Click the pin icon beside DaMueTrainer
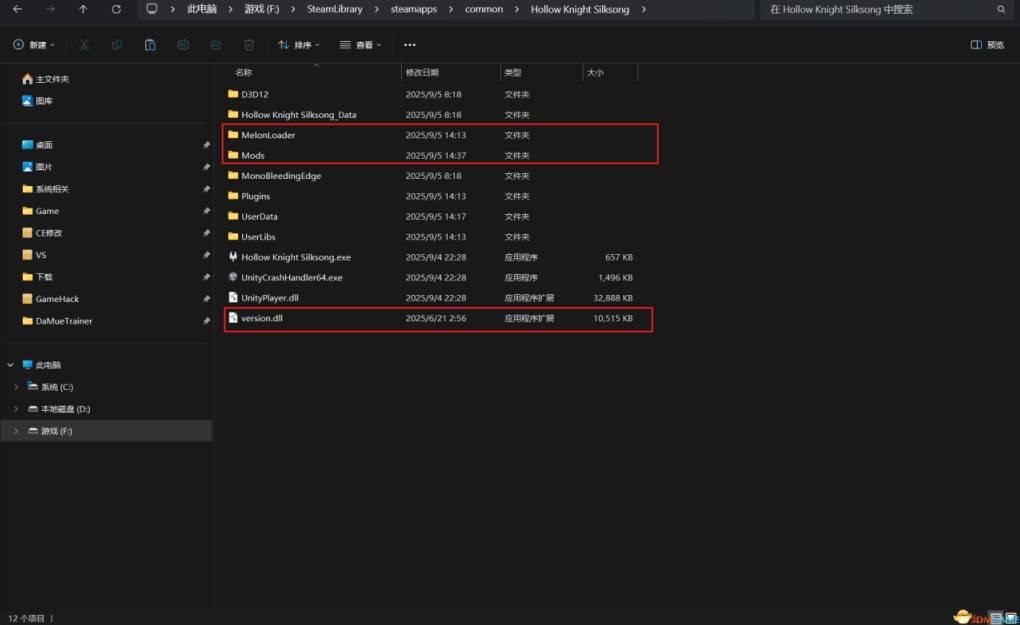This screenshot has width=1020, height=625. tap(206, 321)
